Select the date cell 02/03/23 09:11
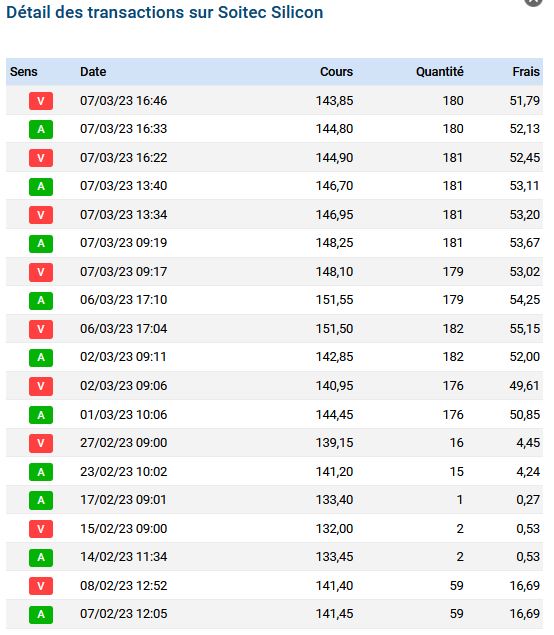 tap(123, 357)
